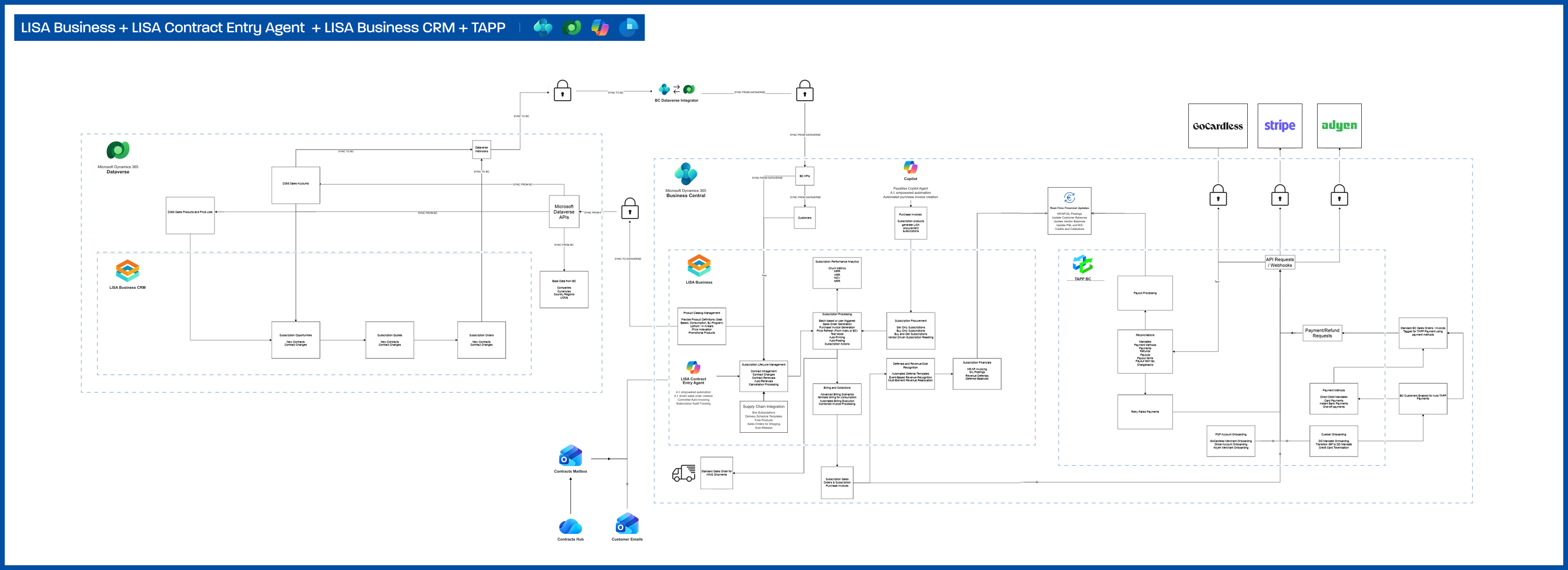Image resolution: width=1568 pixels, height=570 pixels.
Task: Click the Stripe logo box
Action: click(1280, 126)
